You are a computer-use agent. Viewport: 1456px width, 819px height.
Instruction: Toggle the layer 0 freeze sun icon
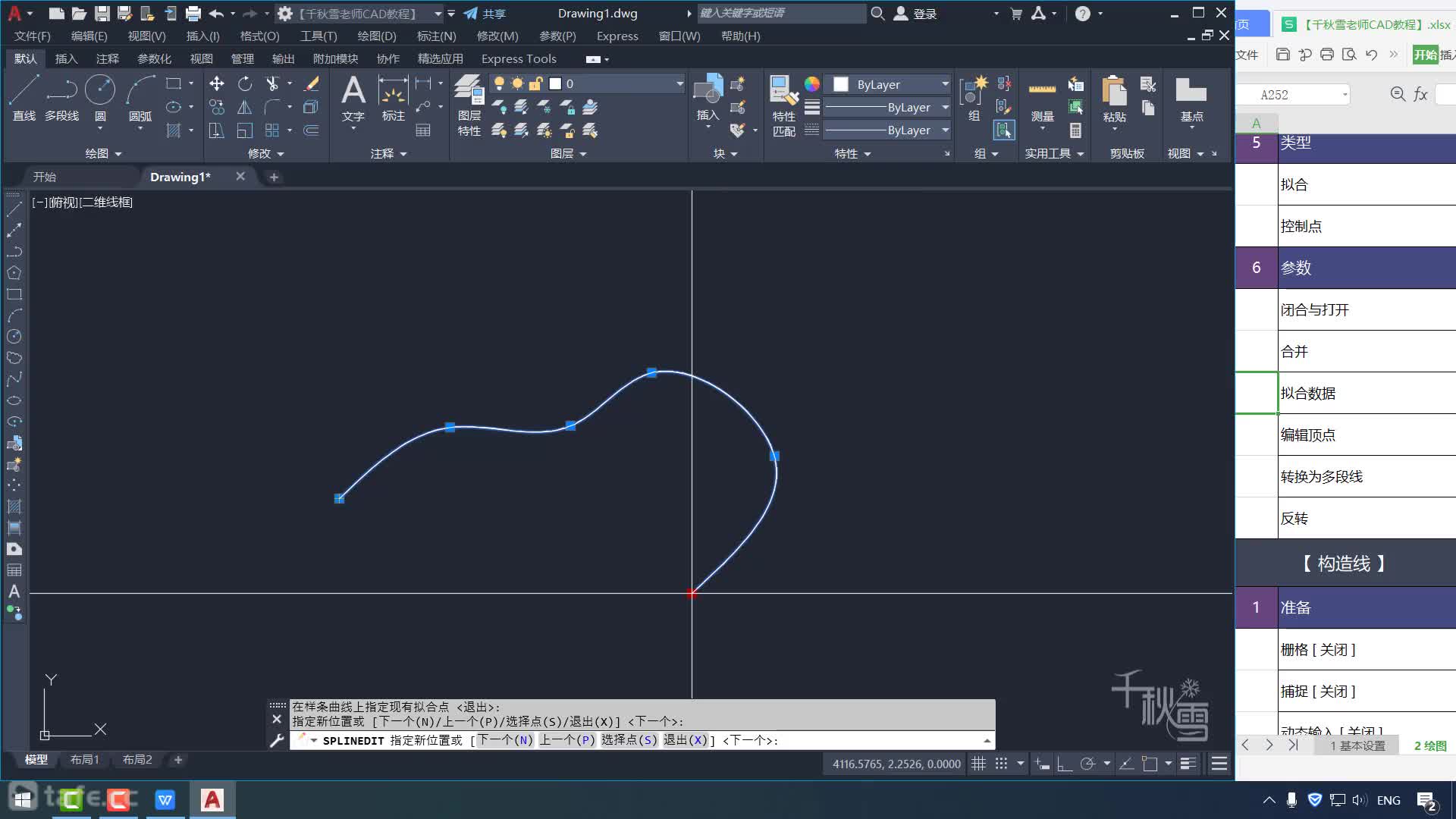pos(517,83)
